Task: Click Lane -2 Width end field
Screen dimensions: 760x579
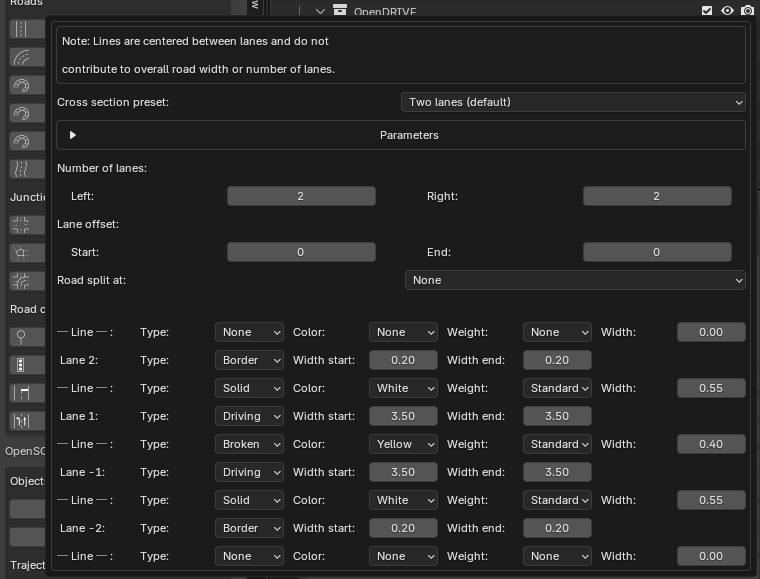Action: (557, 529)
